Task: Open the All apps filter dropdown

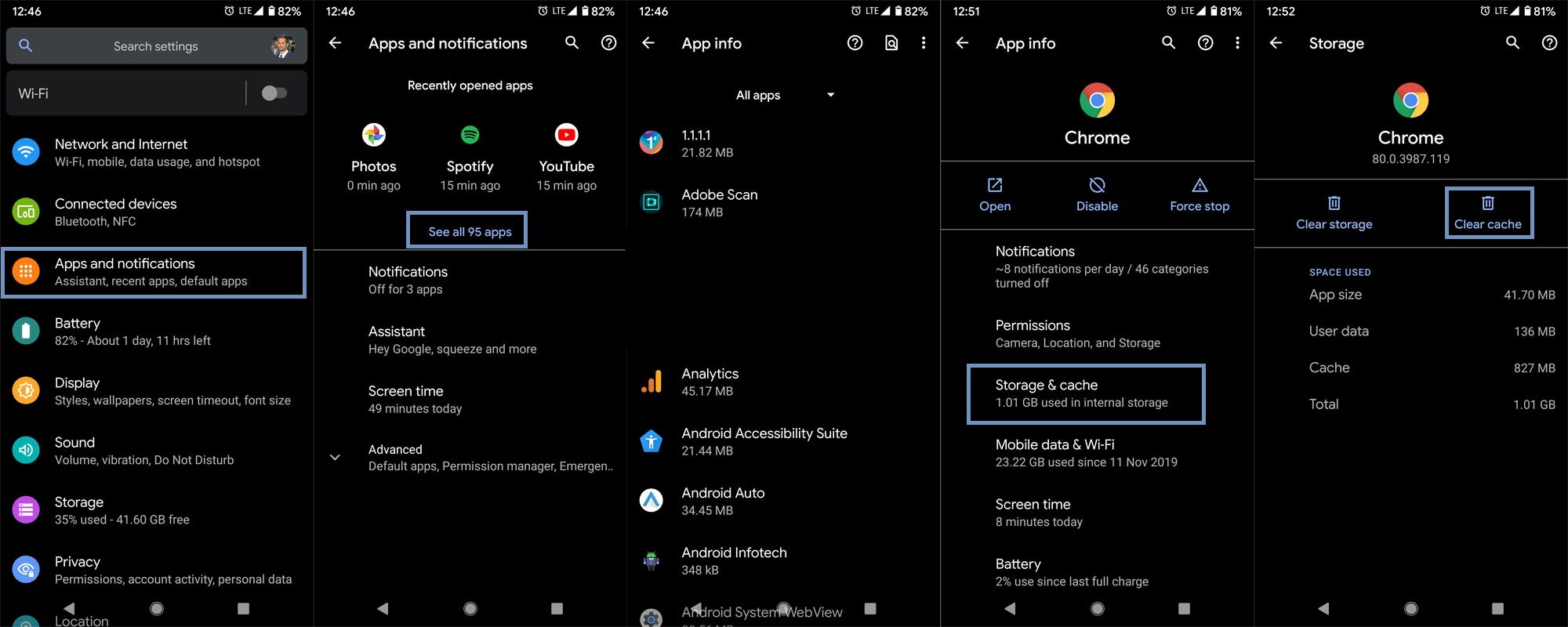Action: pyautogui.click(x=784, y=95)
